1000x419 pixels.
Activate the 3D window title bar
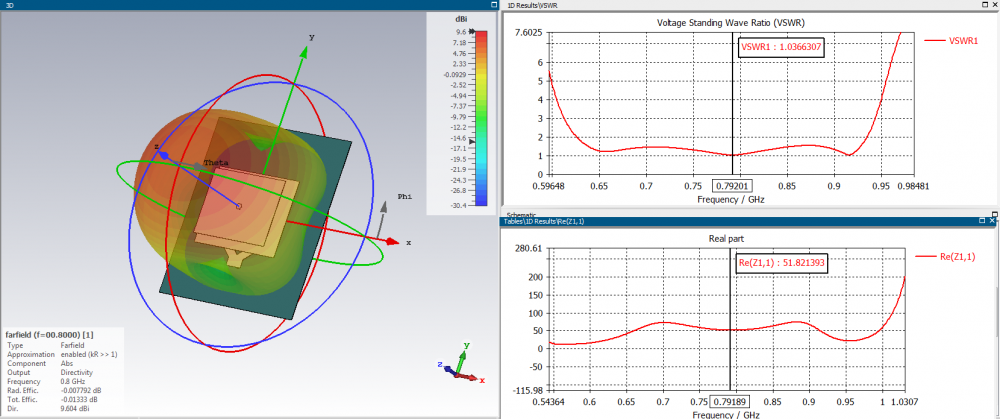click(200, 5)
